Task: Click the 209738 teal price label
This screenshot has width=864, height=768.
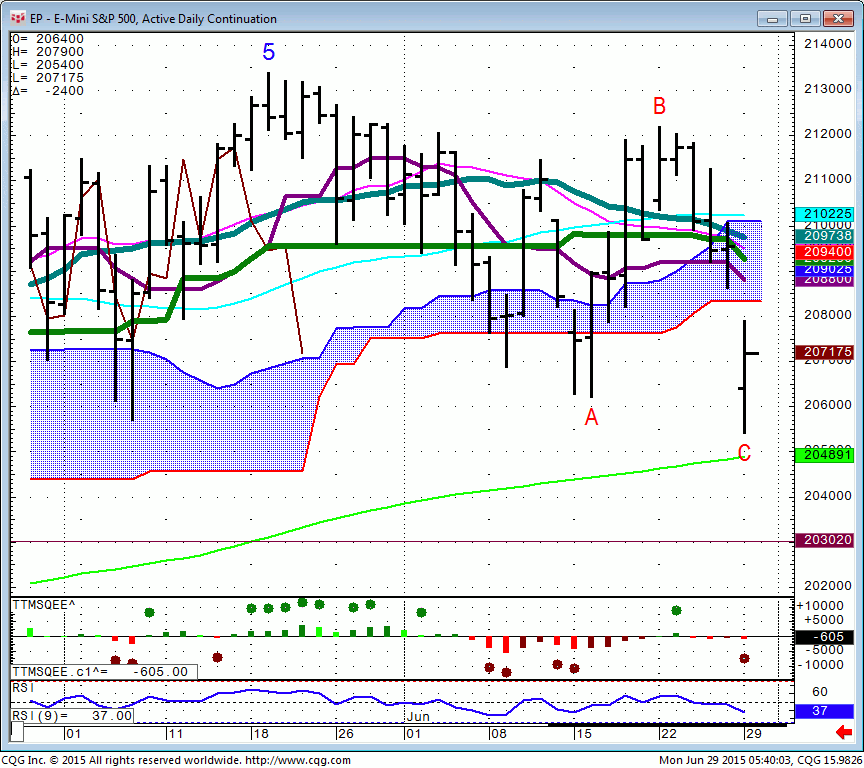Action: click(824, 236)
